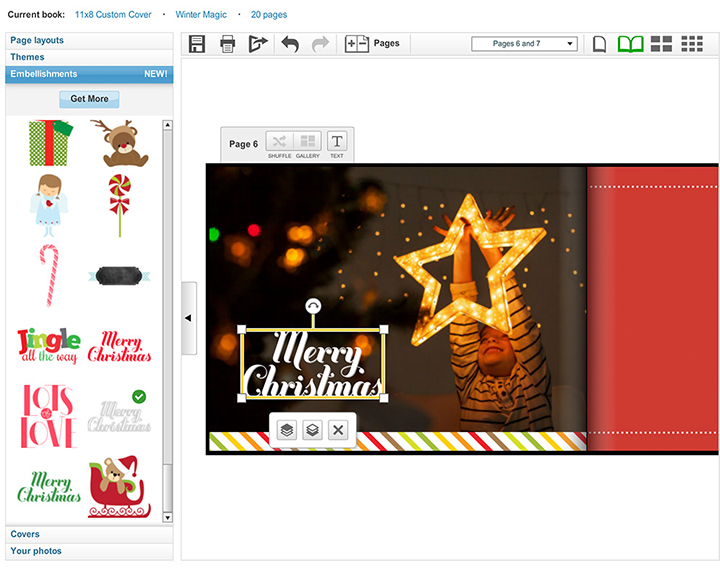
Task: Select the candy cane embellishment
Action: coord(49,276)
